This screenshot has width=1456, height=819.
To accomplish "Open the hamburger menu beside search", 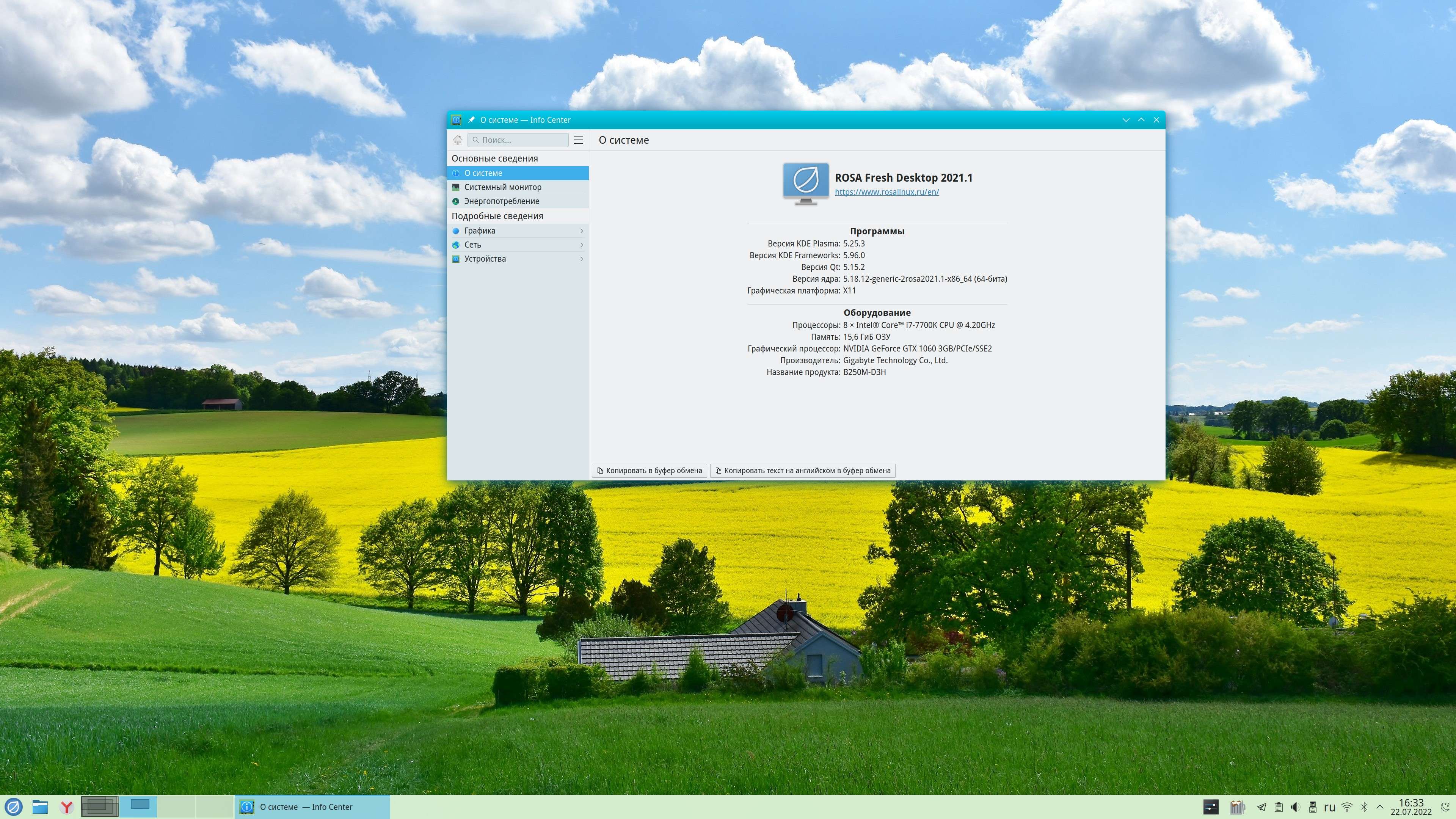I will click(578, 140).
